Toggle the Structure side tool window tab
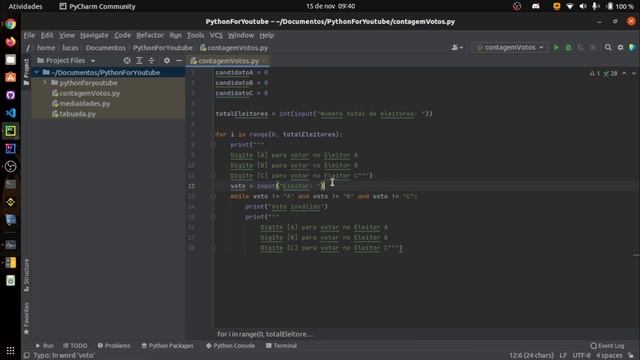640x360 pixels. pyautogui.click(x=27, y=275)
